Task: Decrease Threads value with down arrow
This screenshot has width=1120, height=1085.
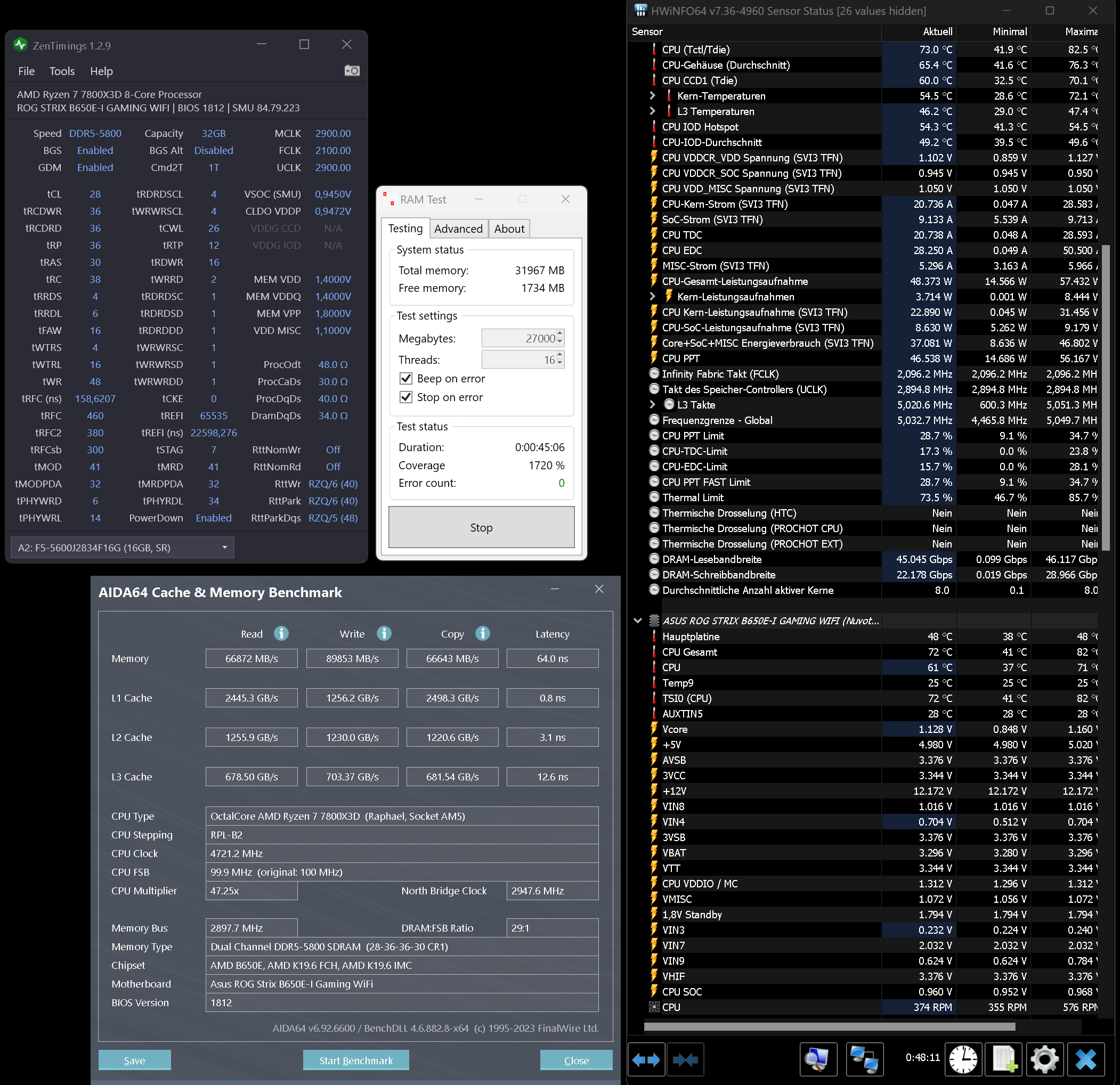Action: (x=560, y=363)
